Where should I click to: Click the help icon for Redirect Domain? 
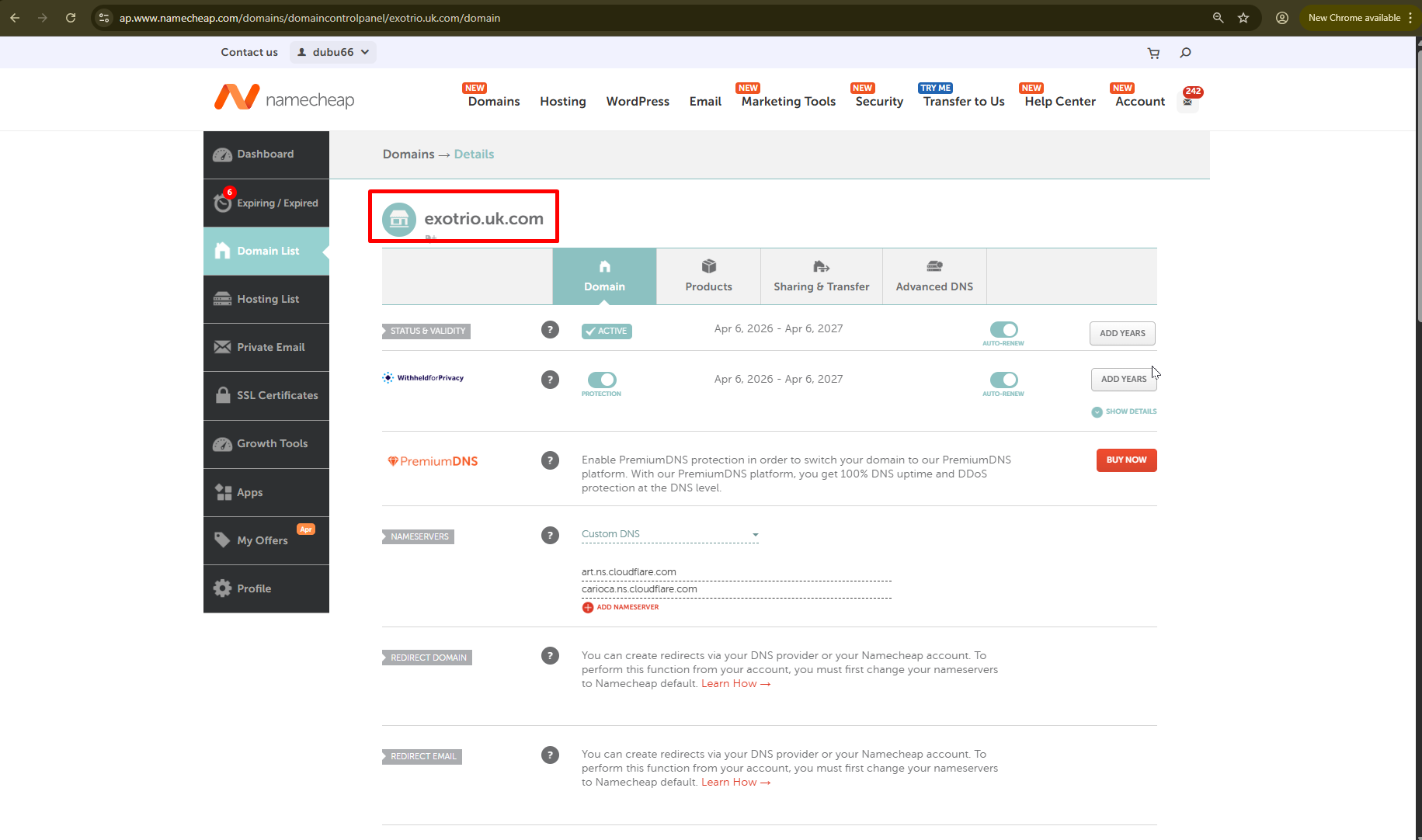click(550, 656)
